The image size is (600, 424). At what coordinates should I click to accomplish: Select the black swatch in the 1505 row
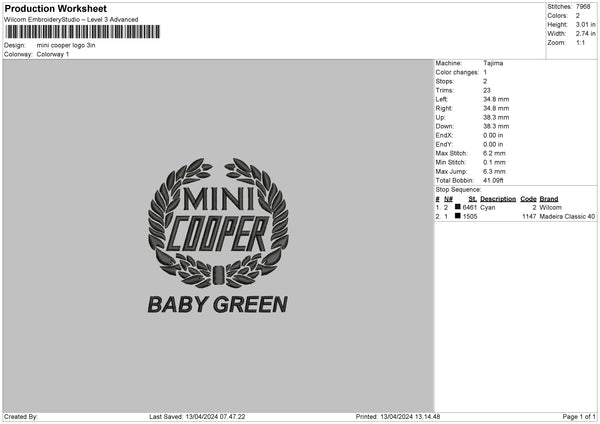coord(458,216)
